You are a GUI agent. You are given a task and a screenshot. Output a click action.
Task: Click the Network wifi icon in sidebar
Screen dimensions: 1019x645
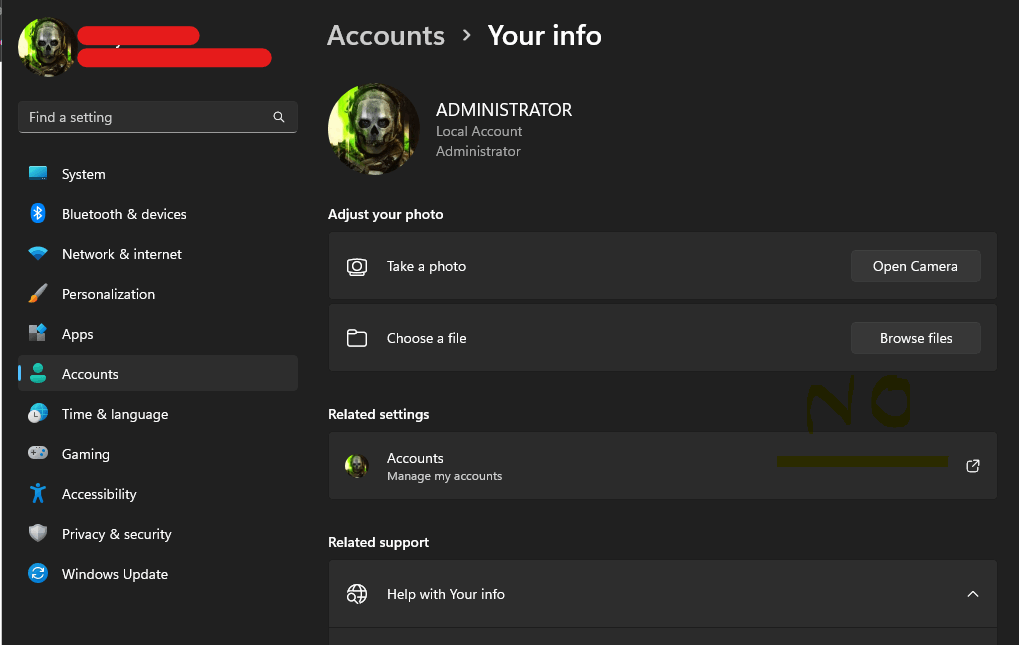tap(38, 253)
